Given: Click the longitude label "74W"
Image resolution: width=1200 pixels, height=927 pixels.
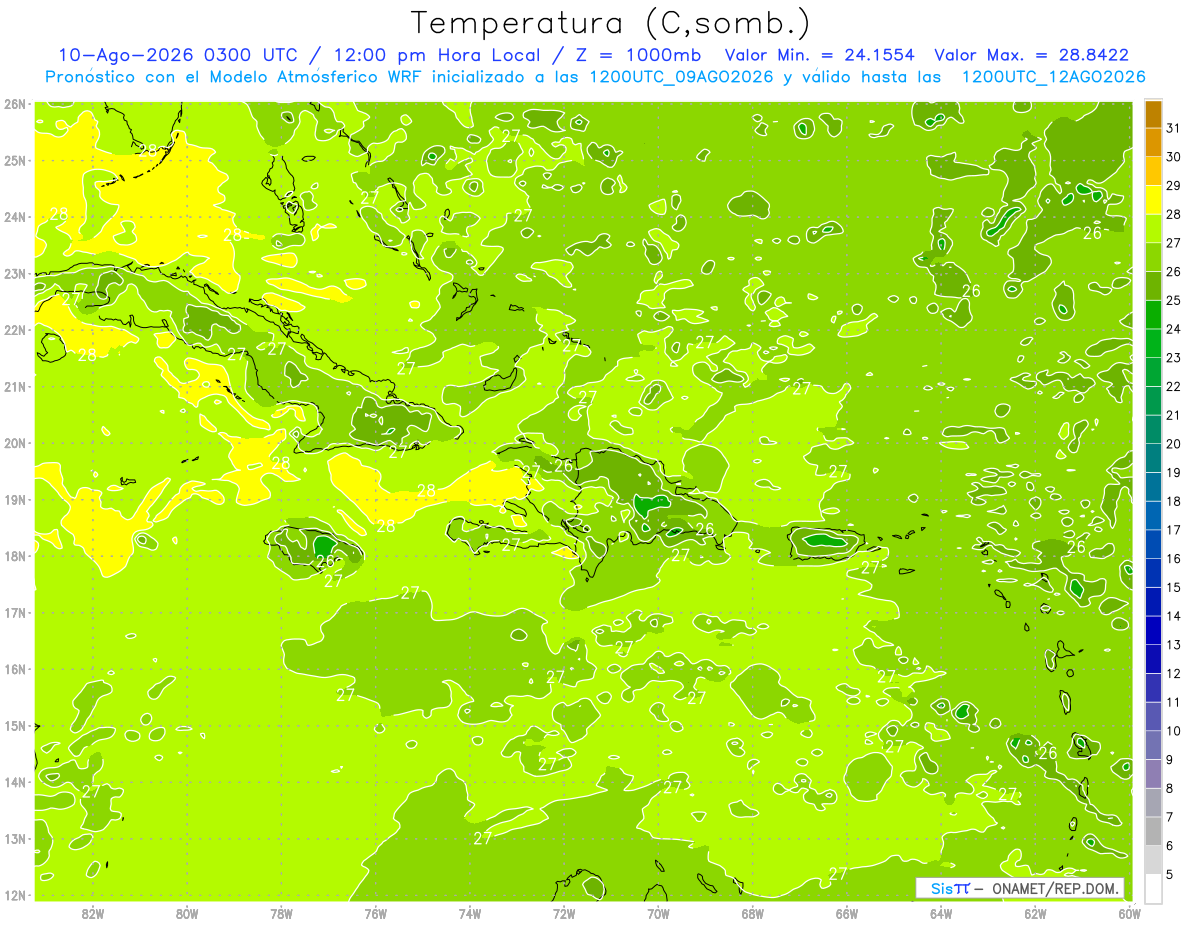Looking at the screenshot, I should (470, 913).
